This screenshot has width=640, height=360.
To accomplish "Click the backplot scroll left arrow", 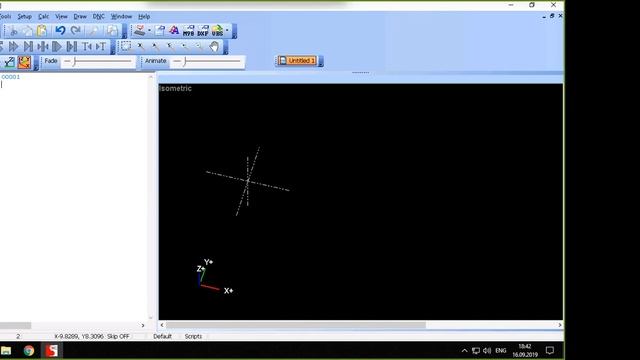I will (162, 325).
